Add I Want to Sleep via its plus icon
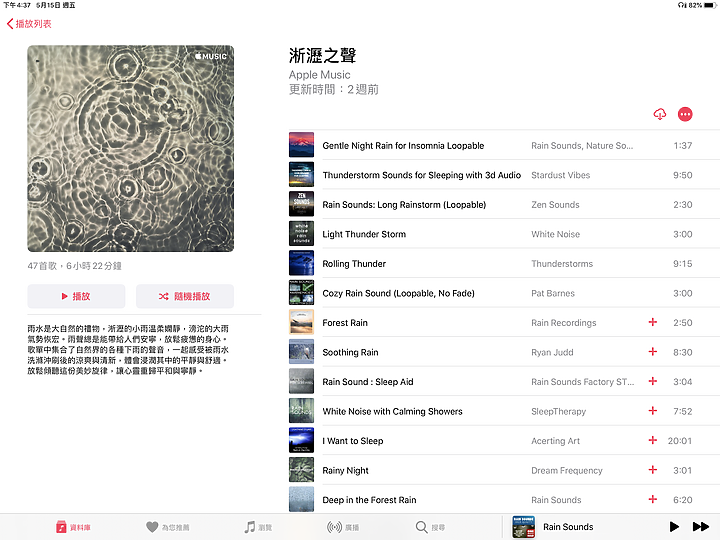 [652, 440]
